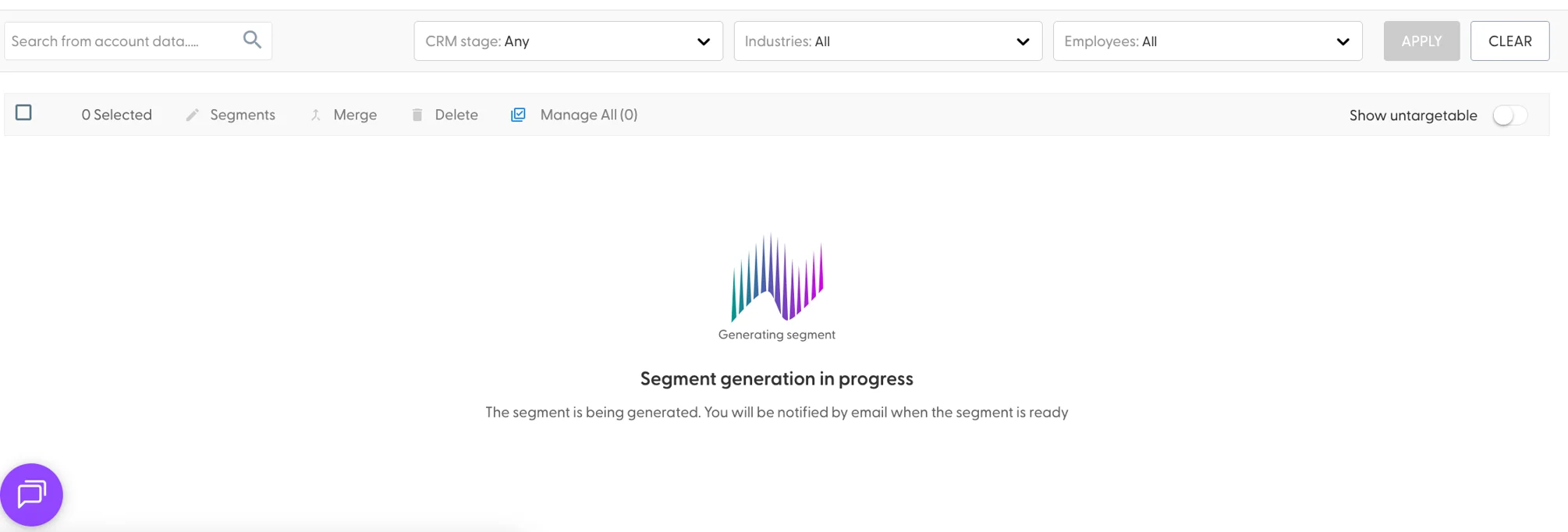Click the Generating segment logo graphic
This screenshot has width=1568, height=532.
[777, 278]
